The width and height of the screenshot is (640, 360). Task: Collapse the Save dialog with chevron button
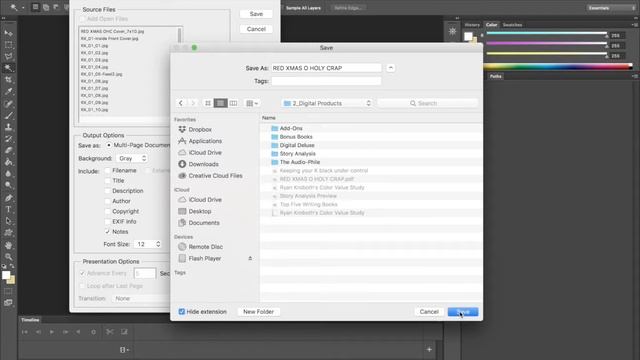[391, 68]
